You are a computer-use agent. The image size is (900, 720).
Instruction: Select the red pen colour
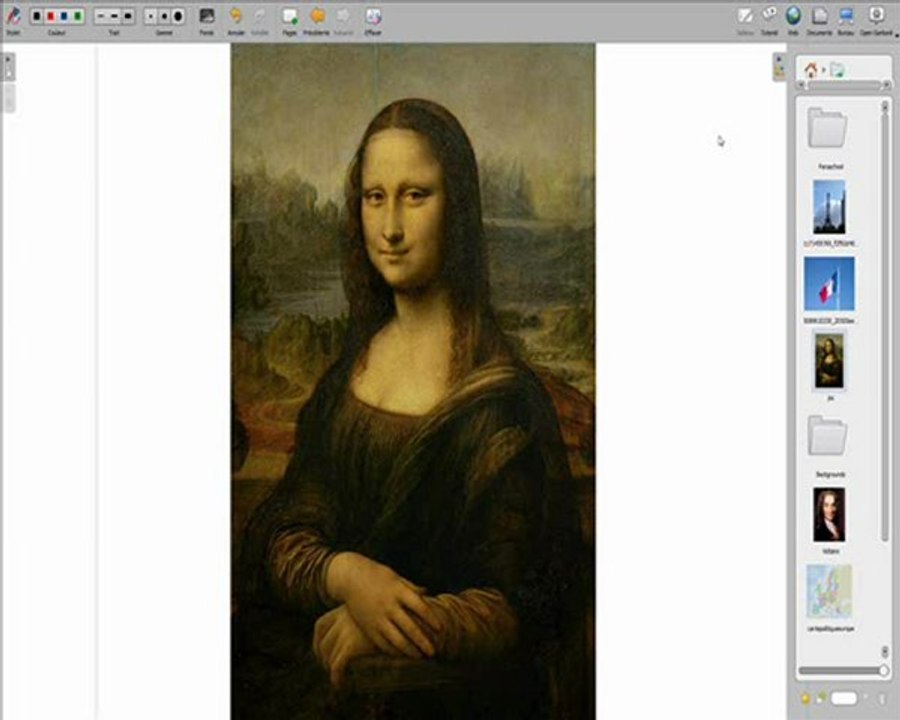pos(51,16)
